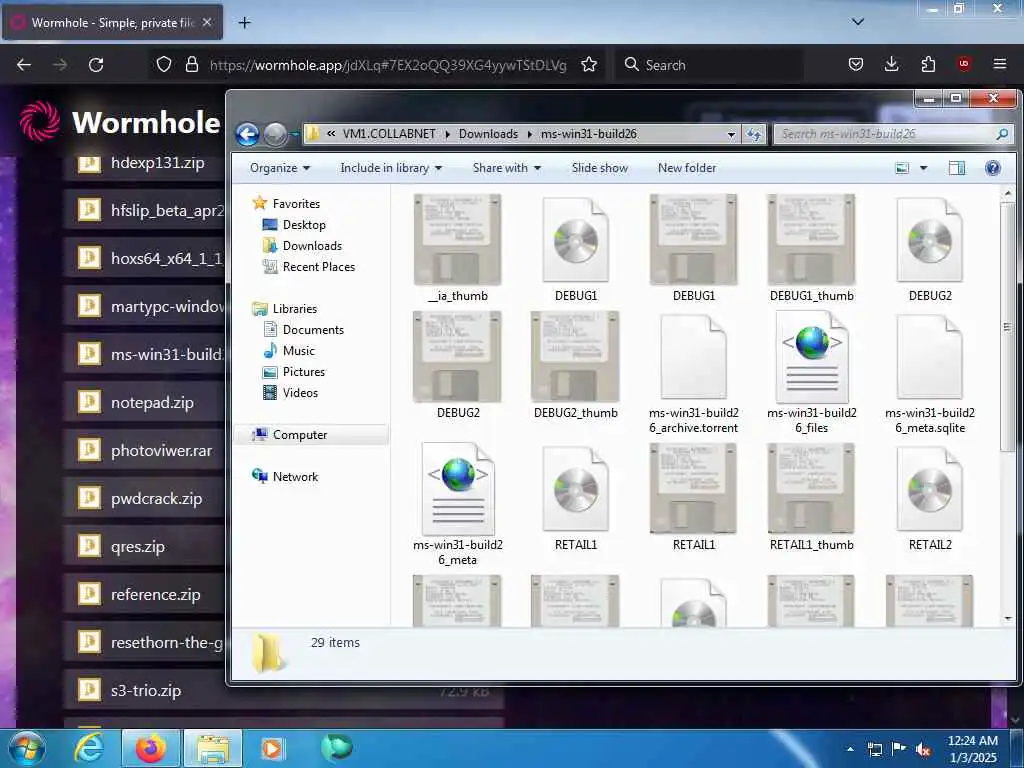Refresh the Explorer address bar location
This screenshot has width=1024, height=768.
click(754, 134)
